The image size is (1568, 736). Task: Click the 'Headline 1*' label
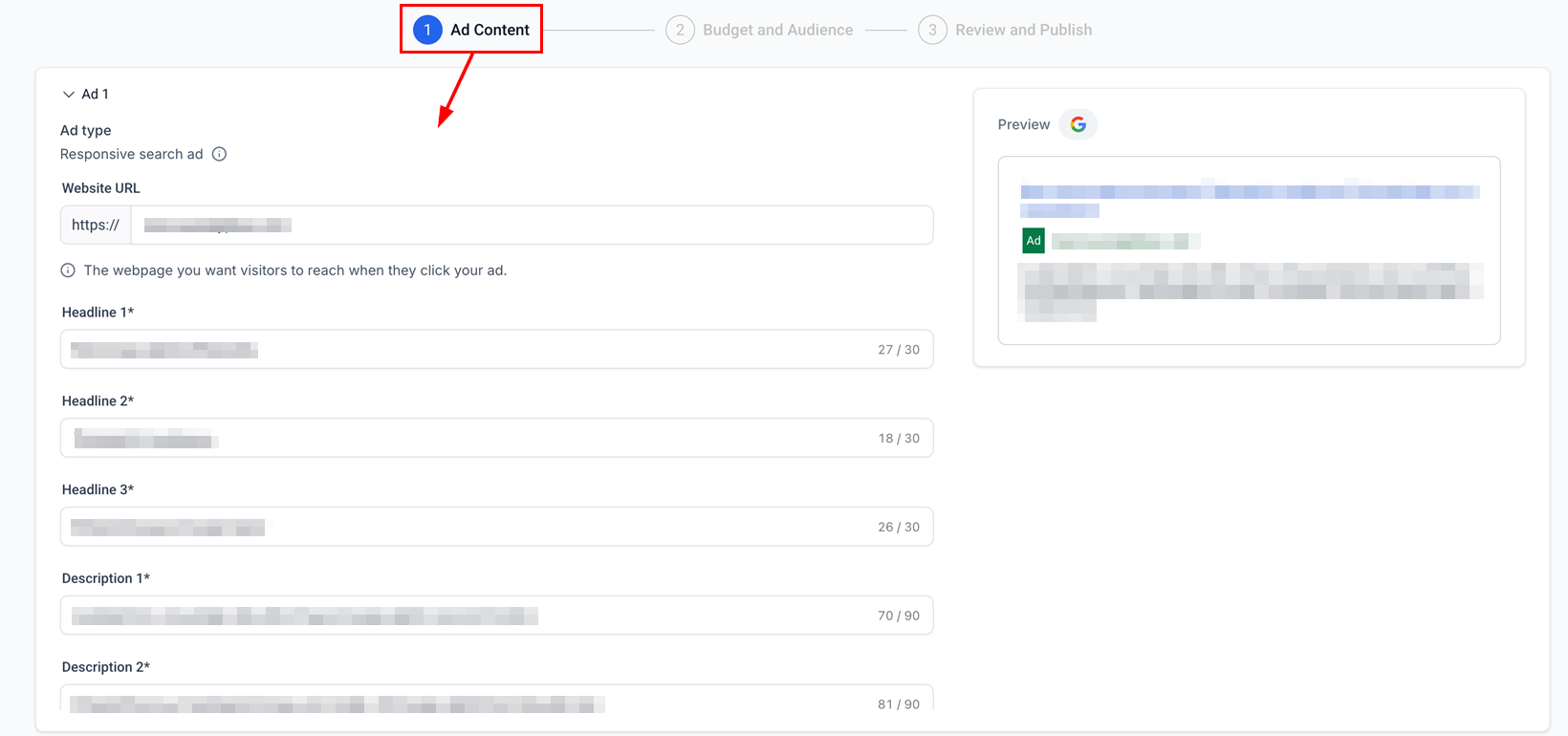click(x=98, y=313)
